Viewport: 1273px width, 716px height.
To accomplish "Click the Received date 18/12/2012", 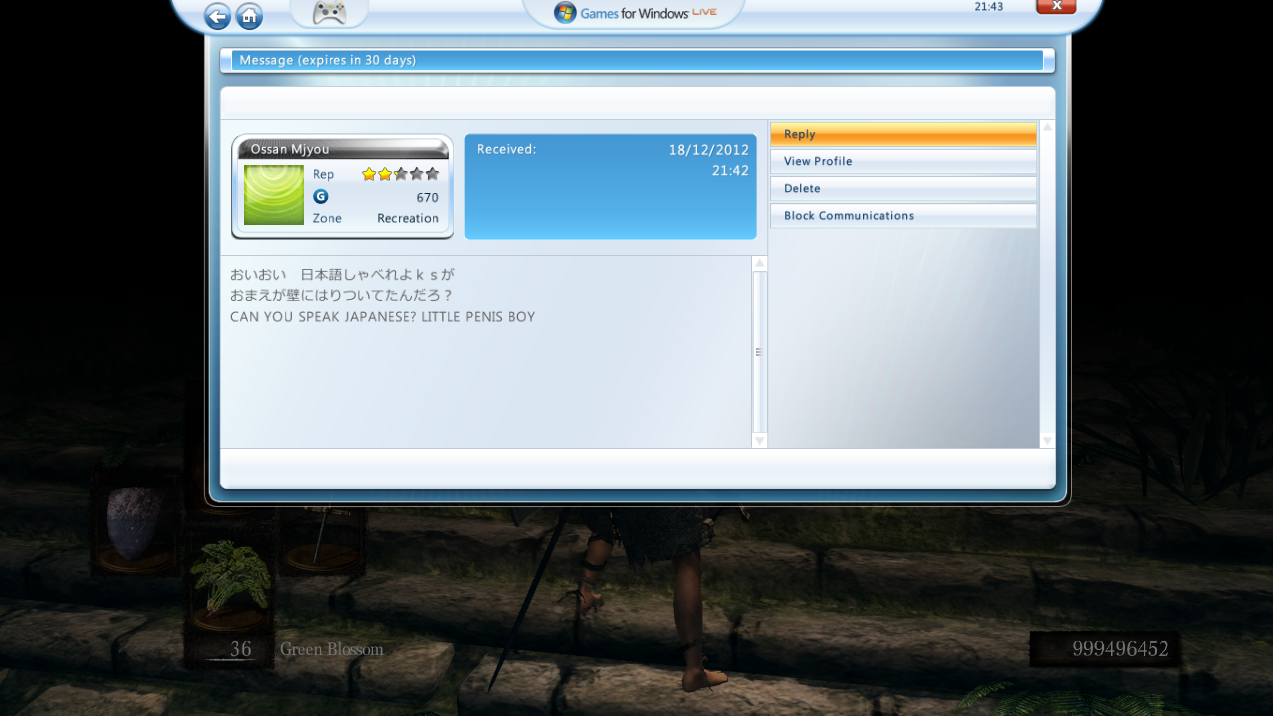I will [x=709, y=150].
